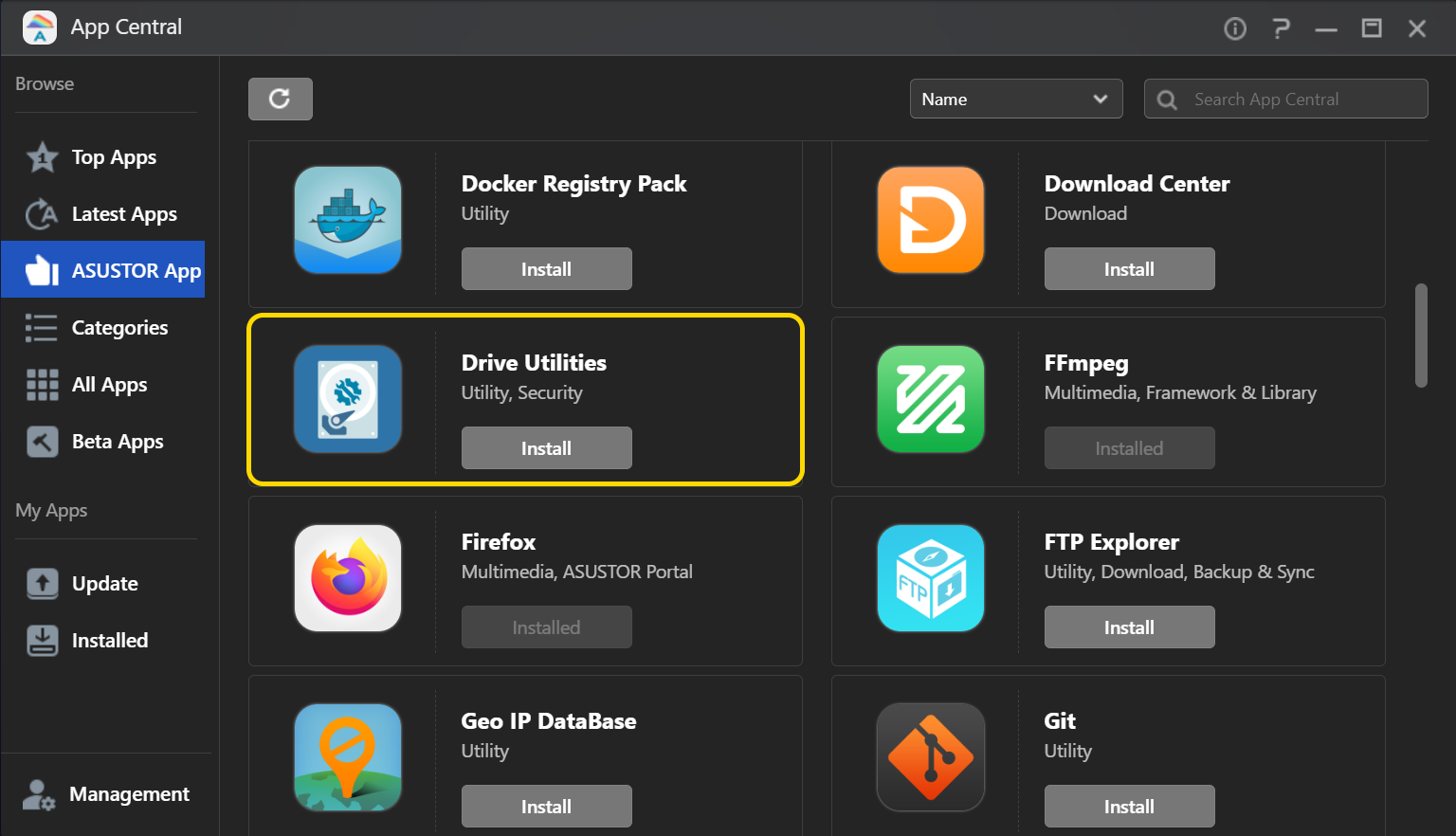Screen dimensions: 1456x836
Task: Click the FTP Explorer title text
Action: tap(1112, 542)
